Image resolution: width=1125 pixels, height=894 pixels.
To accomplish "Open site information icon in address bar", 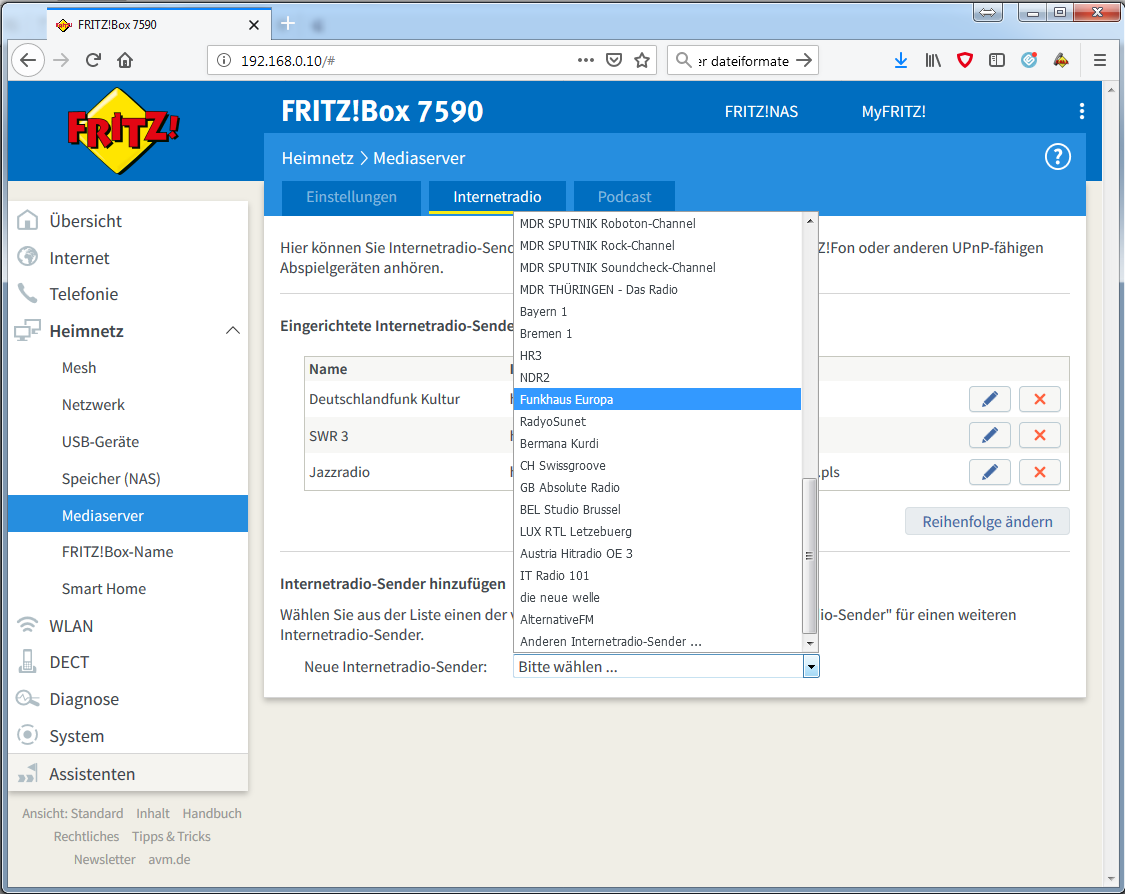I will pos(224,60).
